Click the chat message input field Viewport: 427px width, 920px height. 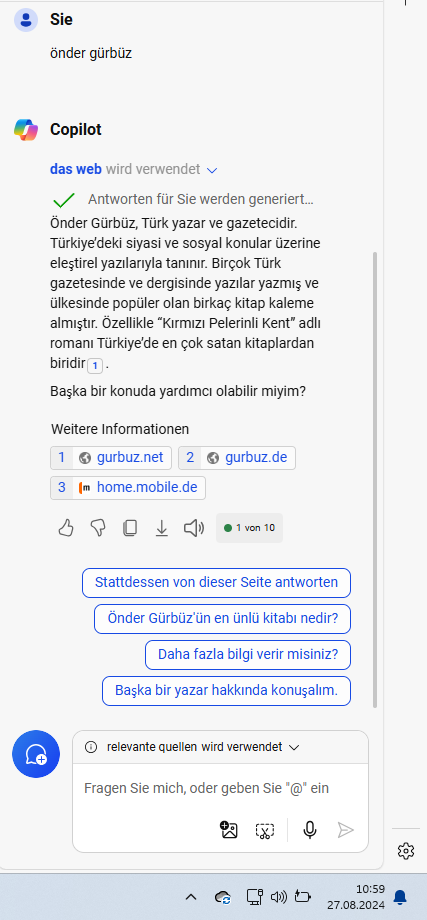[x=221, y=788]
